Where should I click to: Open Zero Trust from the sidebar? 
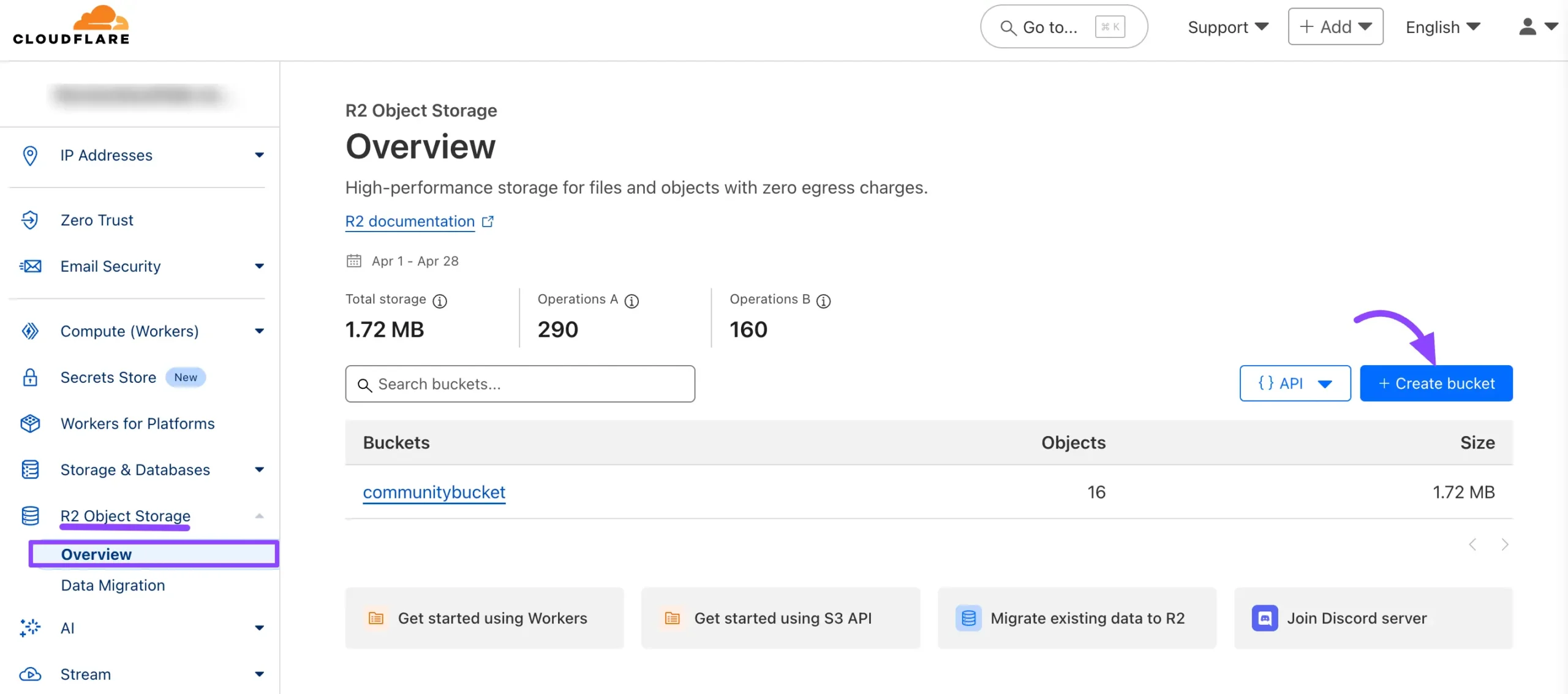[x=97, y=220]
